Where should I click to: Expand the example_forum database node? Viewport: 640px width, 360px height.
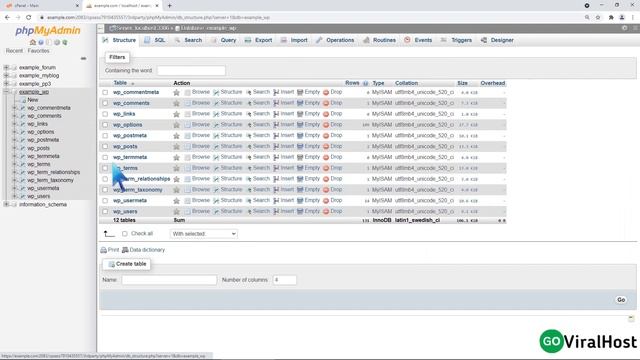point(6,67)
